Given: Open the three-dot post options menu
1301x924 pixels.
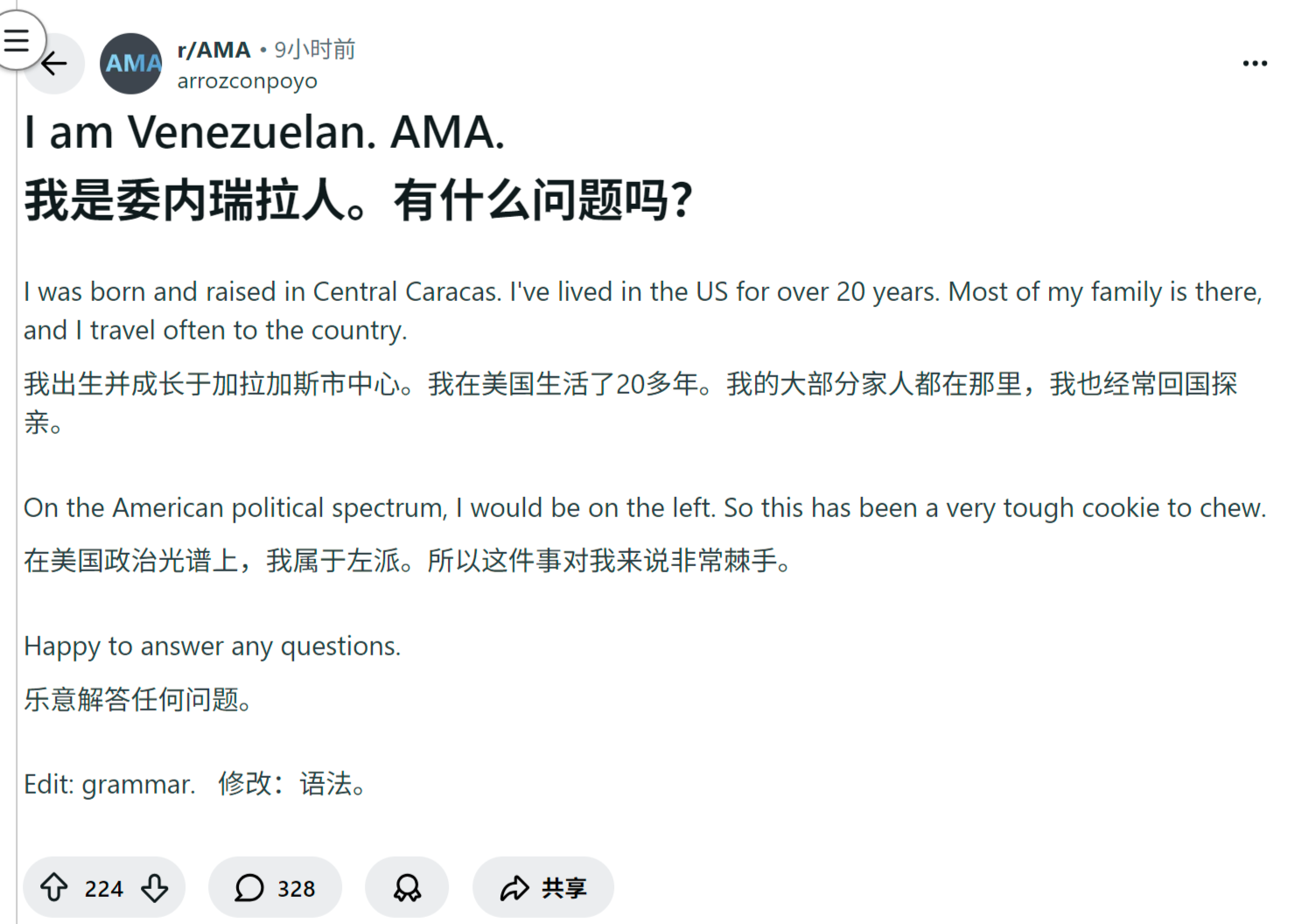Looking at the screenshot, I should coord(1255,63).
